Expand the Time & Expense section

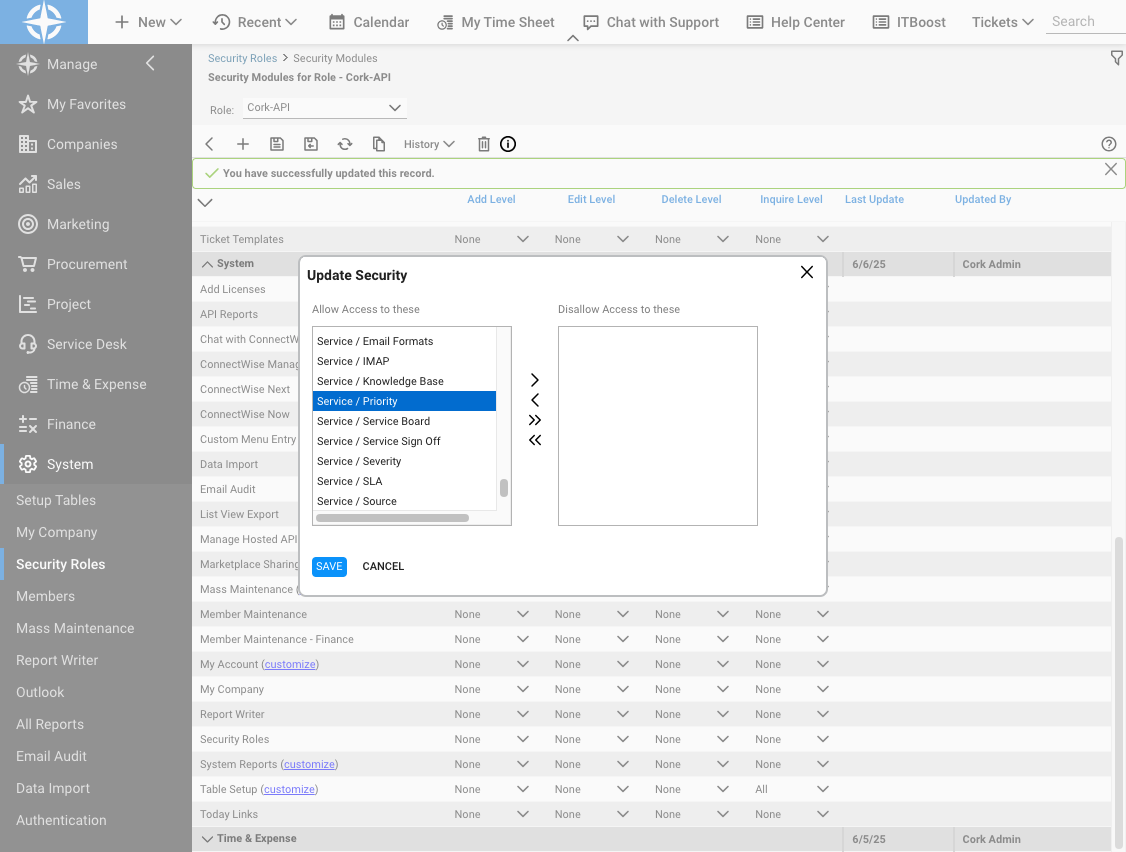pyautogui.click(x=207, y=839)
